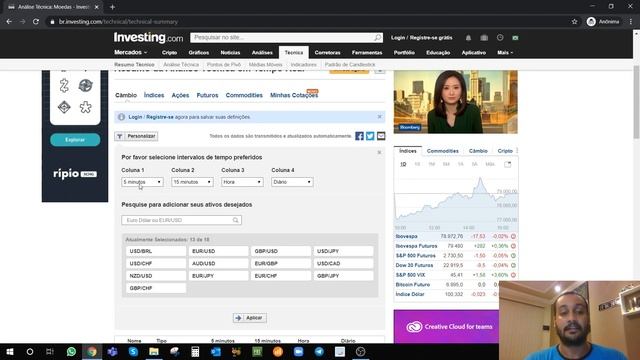Open the Windows Start menu

point(9,351)
